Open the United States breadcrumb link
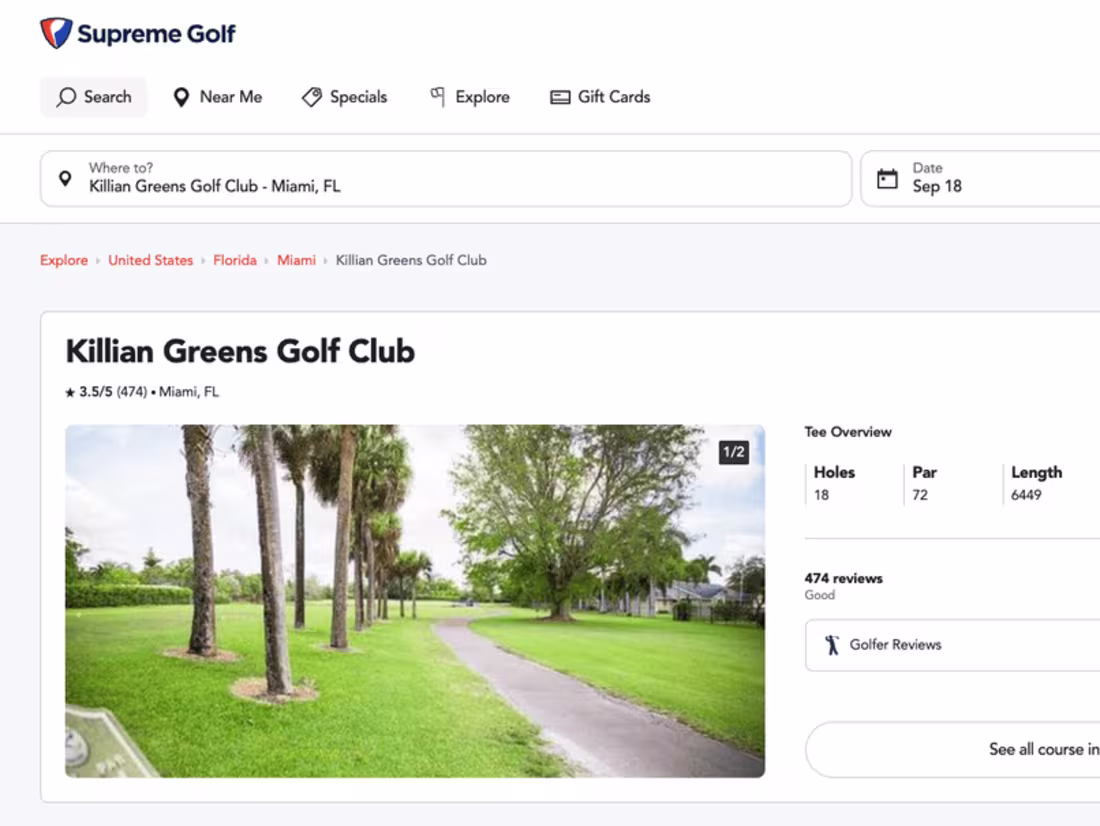This screenshot has height=826, width=1100. [x=150, y=259]
